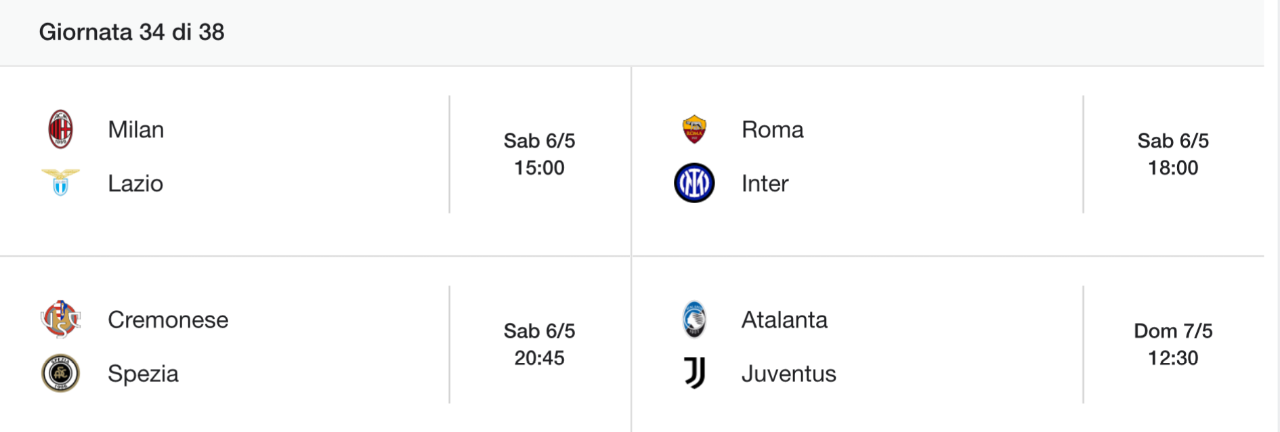Screen dimensions: 1280x432
Task: Open match time Sab 6/5 15:00
Action: 539,154
